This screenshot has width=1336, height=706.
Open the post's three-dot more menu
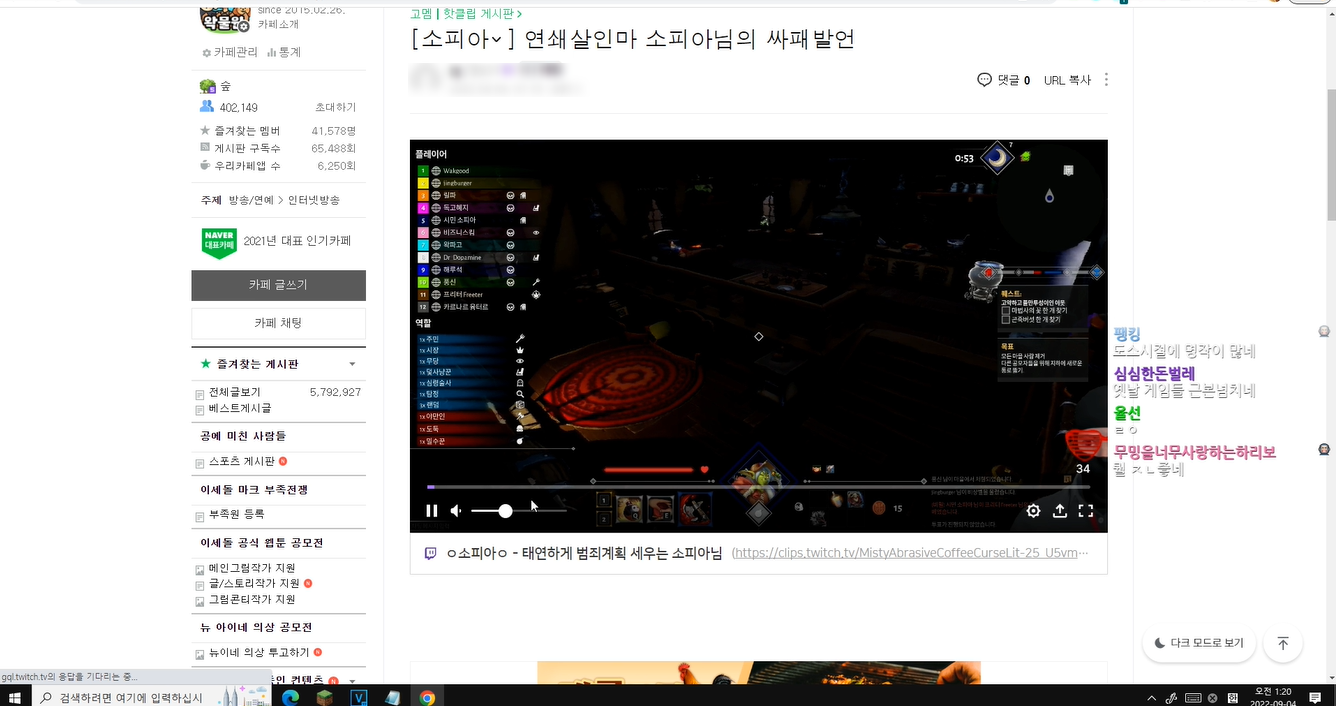(x=1106, y=80)
